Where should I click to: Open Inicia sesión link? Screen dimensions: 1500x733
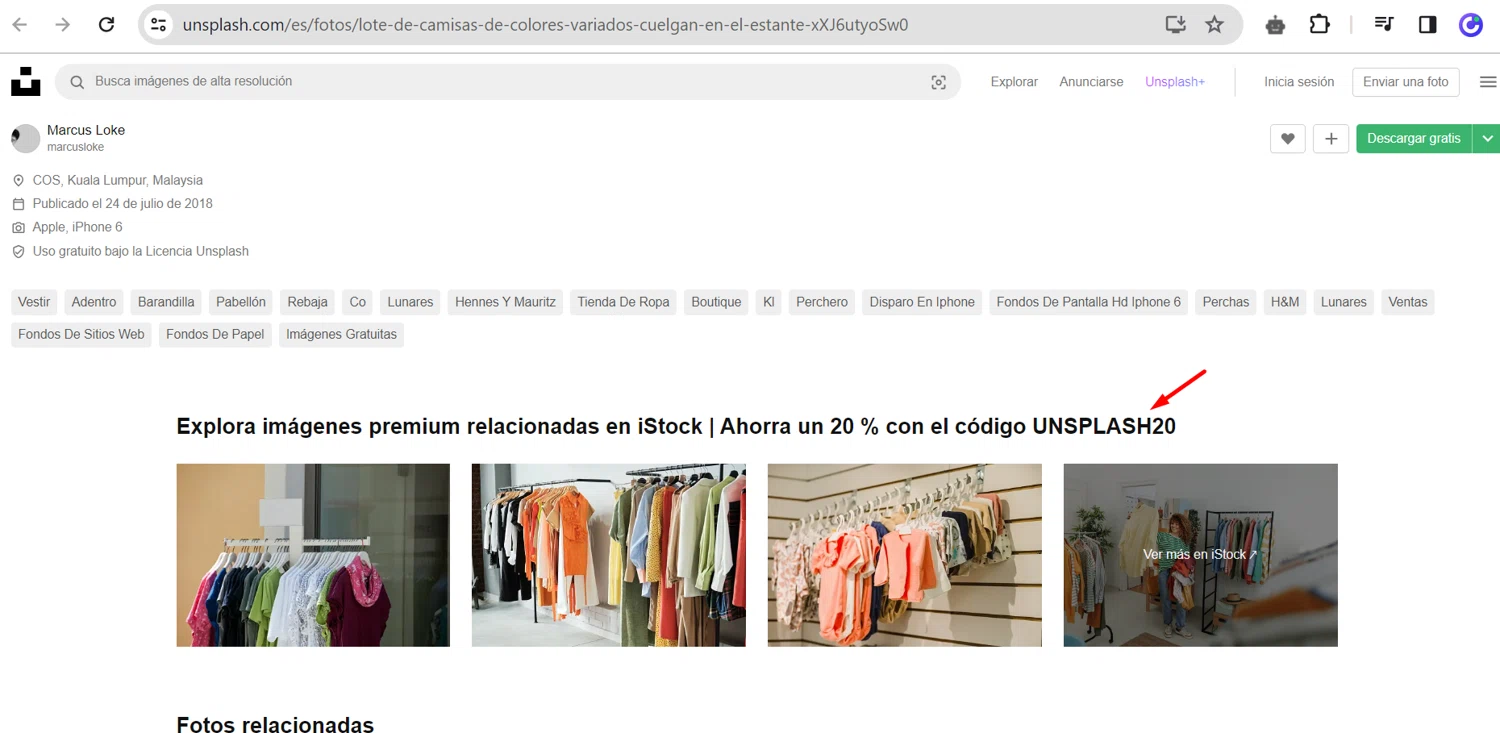pyautogui.click(x=1299, y=82)
